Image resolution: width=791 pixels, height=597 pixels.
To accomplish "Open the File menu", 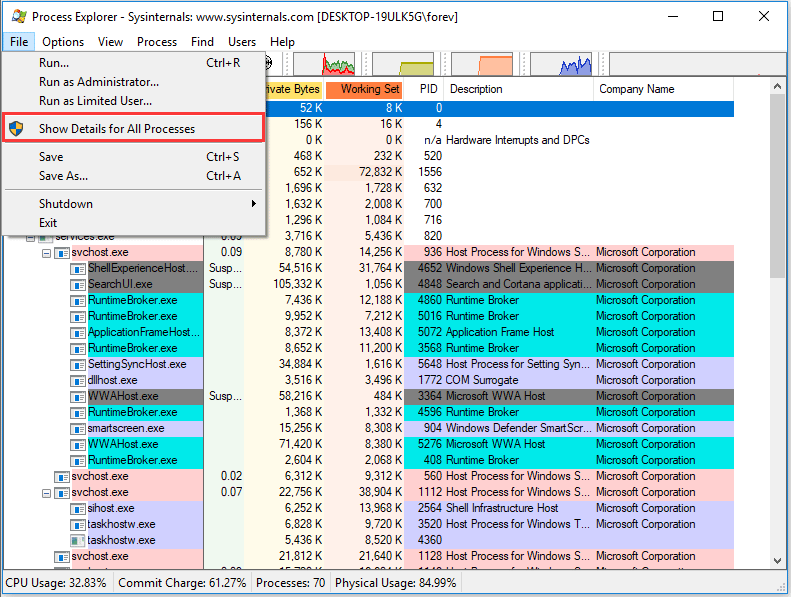I will tap(19, 42).
